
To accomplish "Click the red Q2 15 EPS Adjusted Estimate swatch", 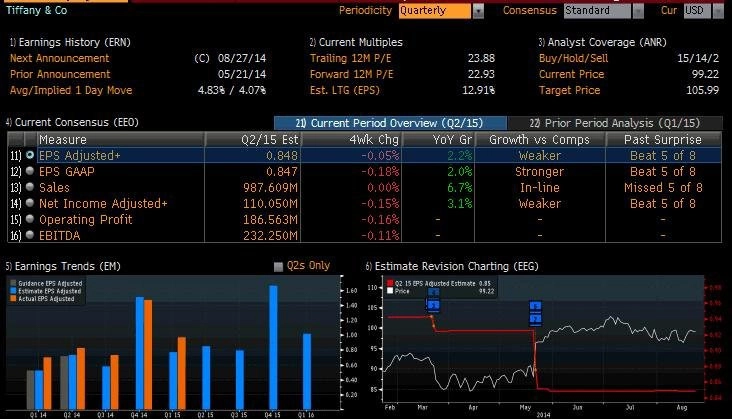I will pos(390,283).
